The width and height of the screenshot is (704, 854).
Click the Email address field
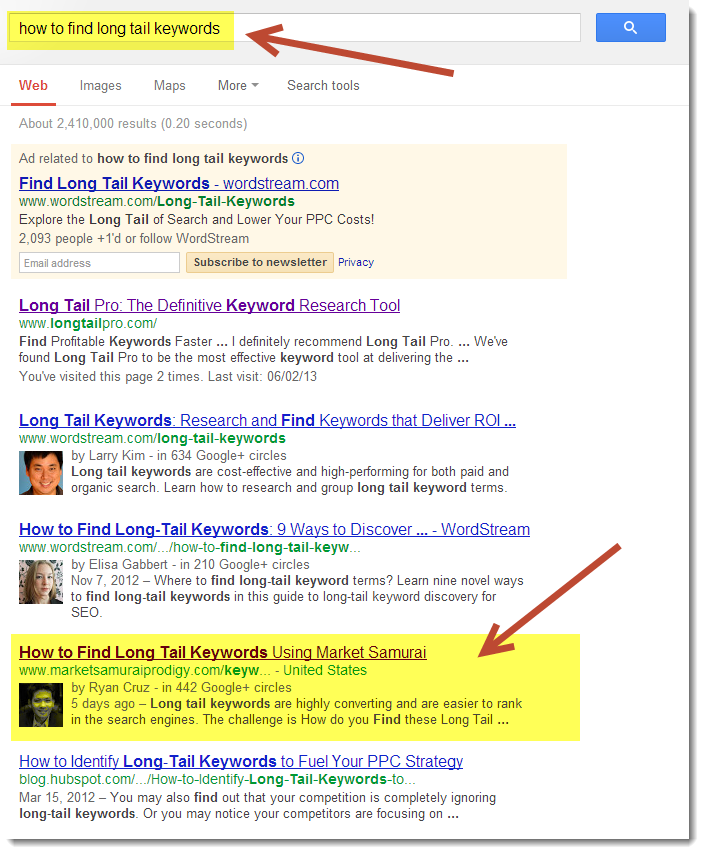click(x=99, y=263)
